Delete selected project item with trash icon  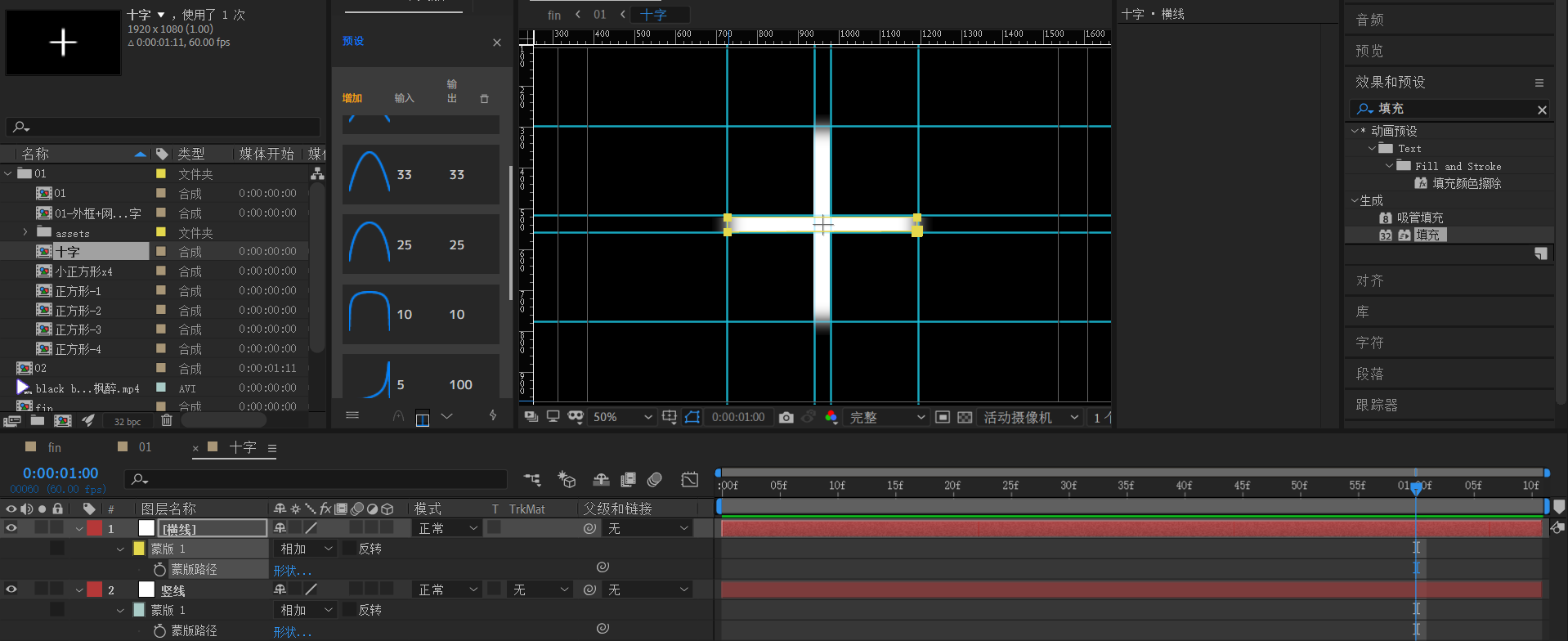point(167,420)
